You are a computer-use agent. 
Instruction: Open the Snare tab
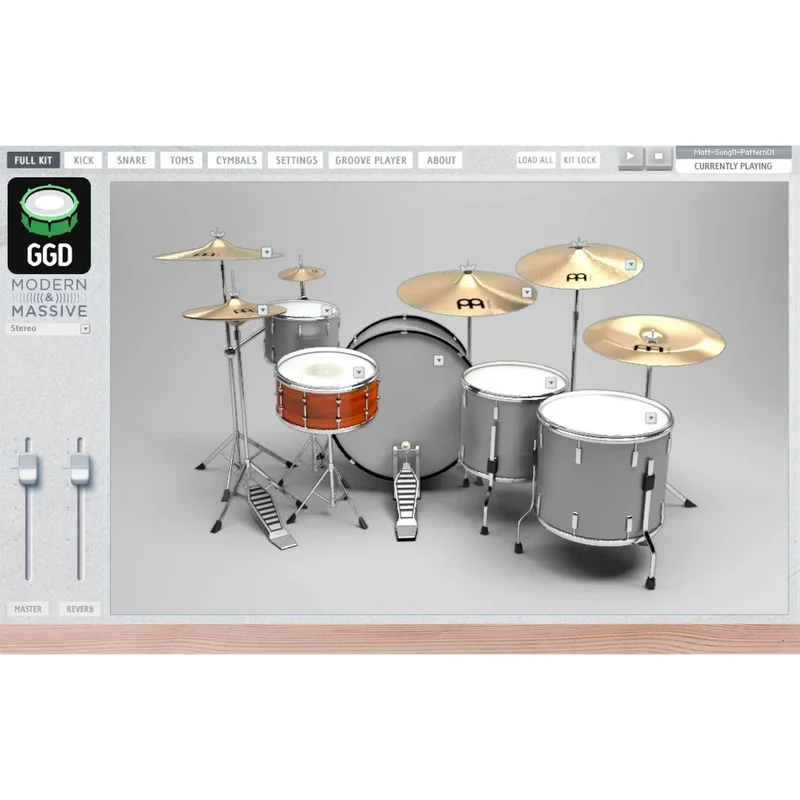131,160
